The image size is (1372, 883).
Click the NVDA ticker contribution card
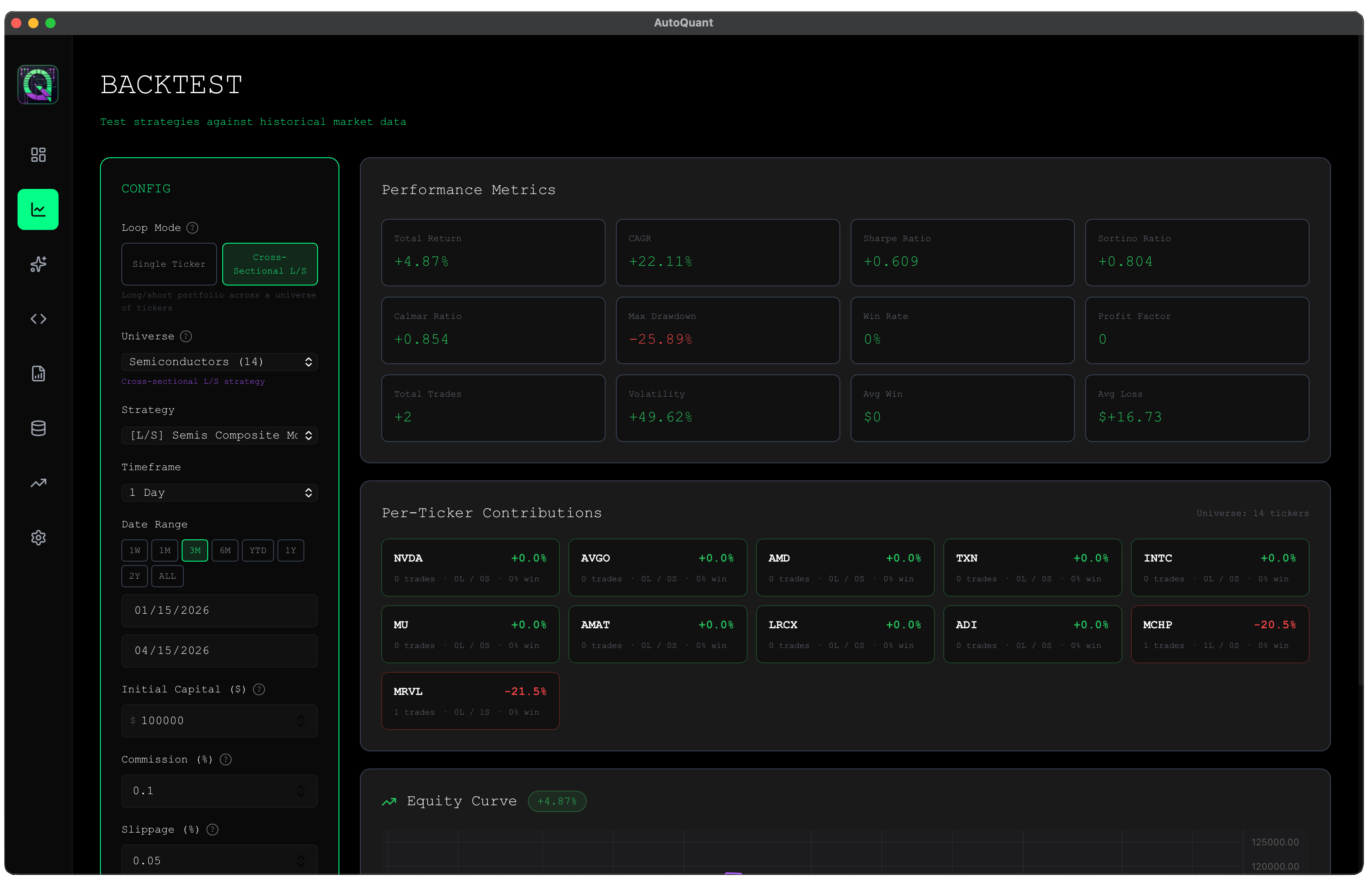tap(470, 567)
